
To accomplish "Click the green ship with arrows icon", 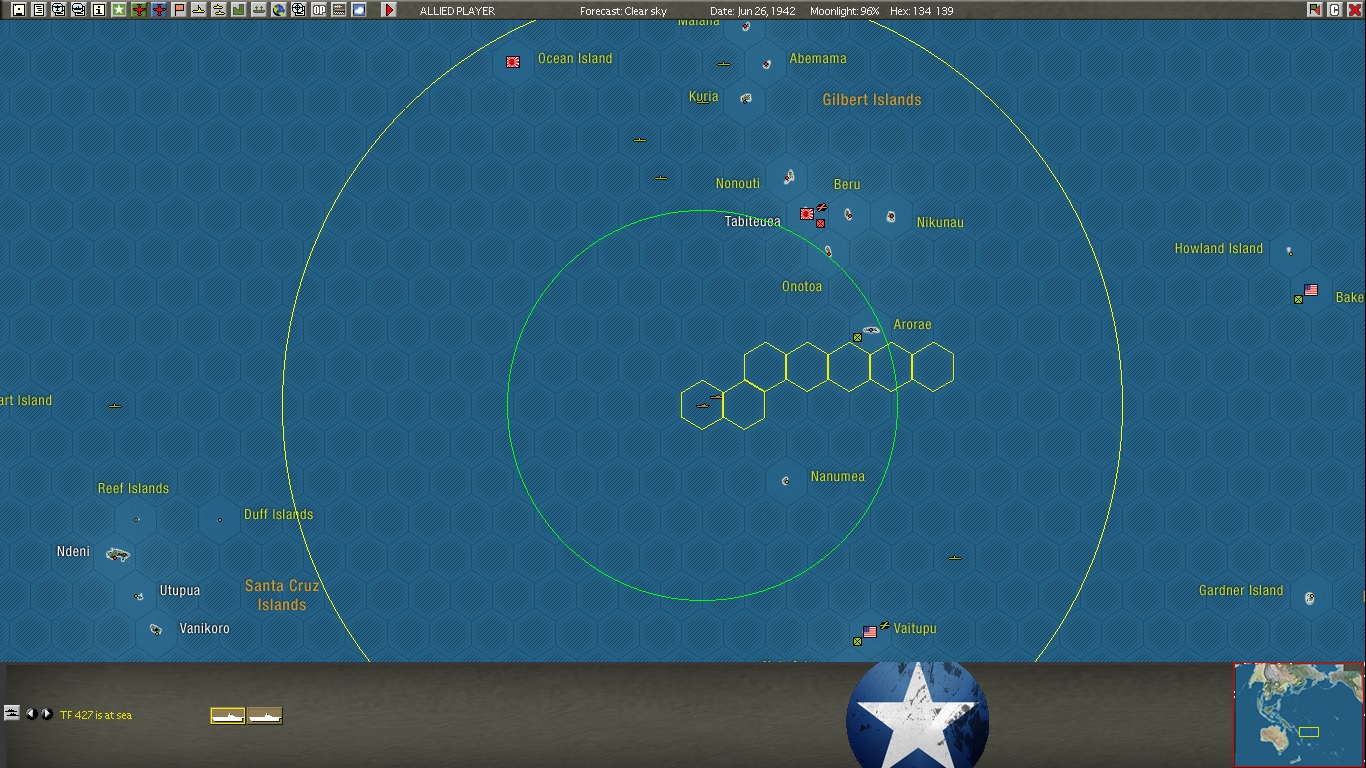I will click(x=259, y=10).
